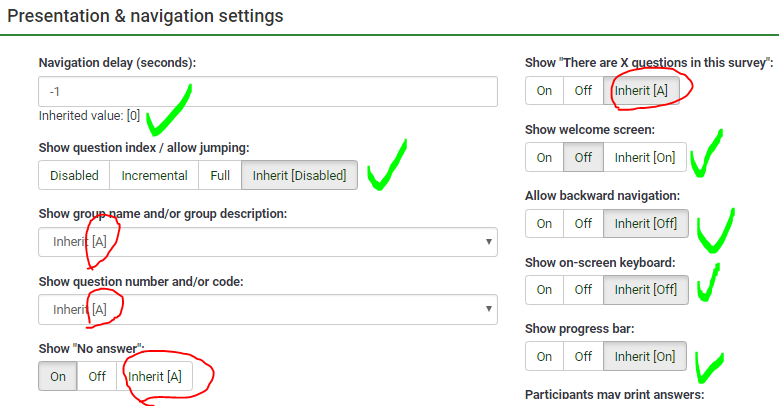Select Inherit [Disabled] for question index
Viewport: 779px width, 406px height.
(x=299, y=175)
